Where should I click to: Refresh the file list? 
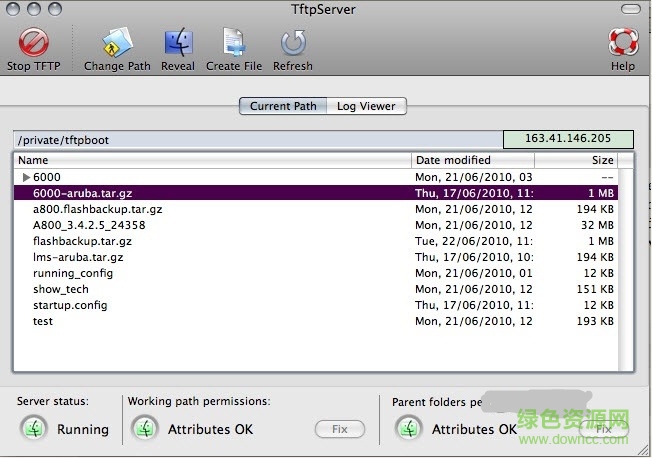tap(292, 43)
